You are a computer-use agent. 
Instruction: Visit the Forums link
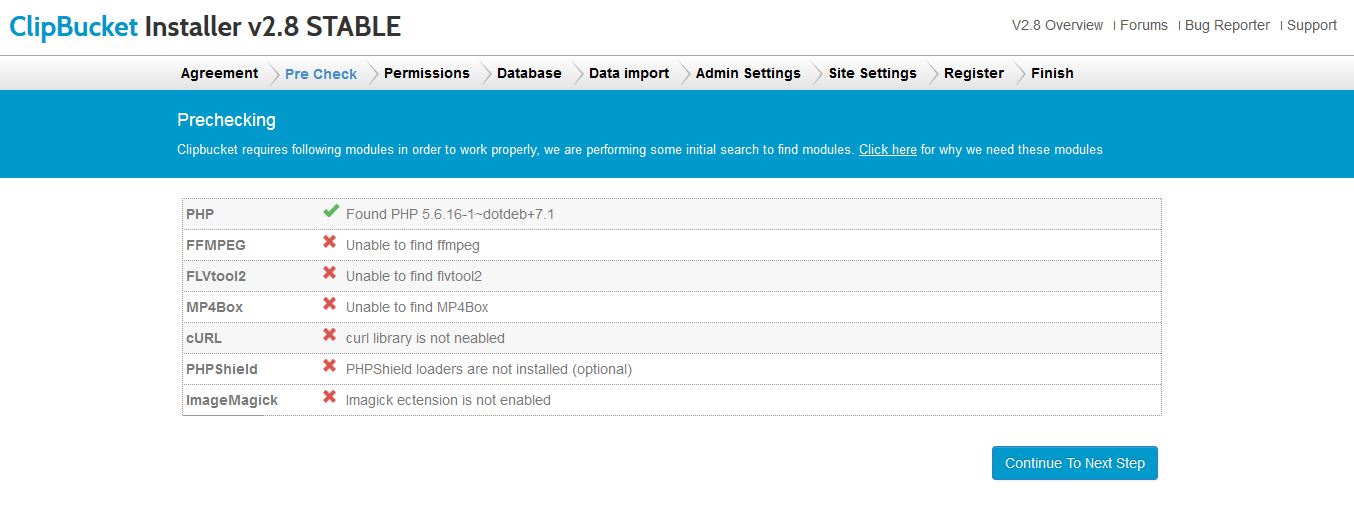point(1143,25)
